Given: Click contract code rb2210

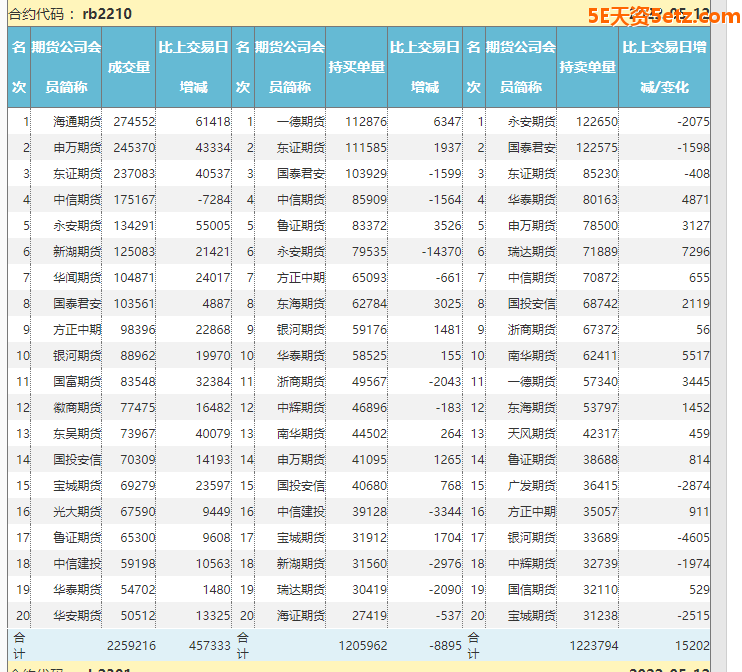Looking at the screenshot, I should [x=107, y=14].
